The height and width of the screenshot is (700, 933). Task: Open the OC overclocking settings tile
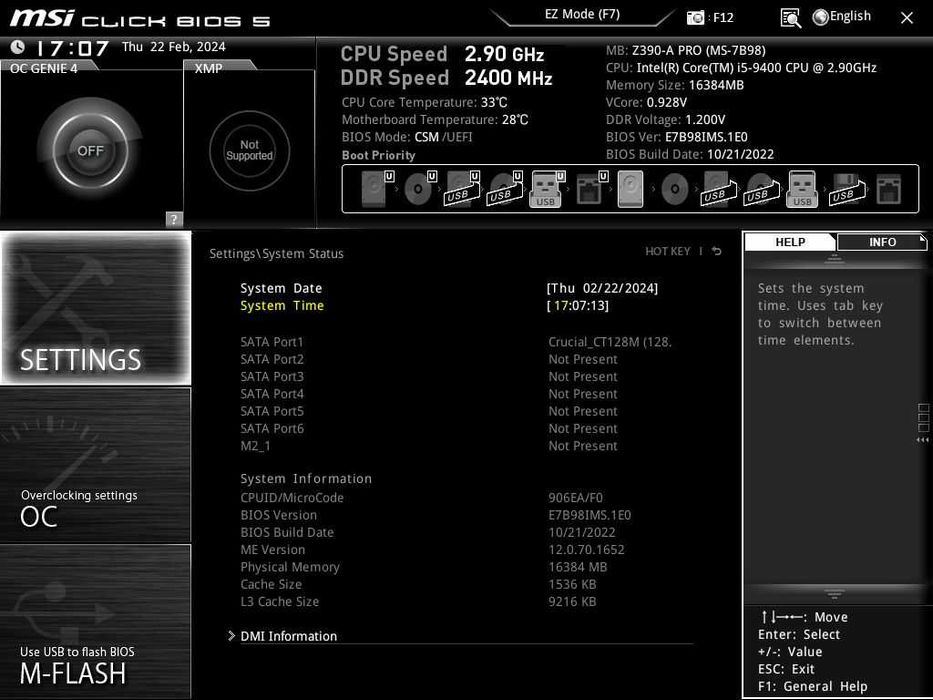[96, 465]
